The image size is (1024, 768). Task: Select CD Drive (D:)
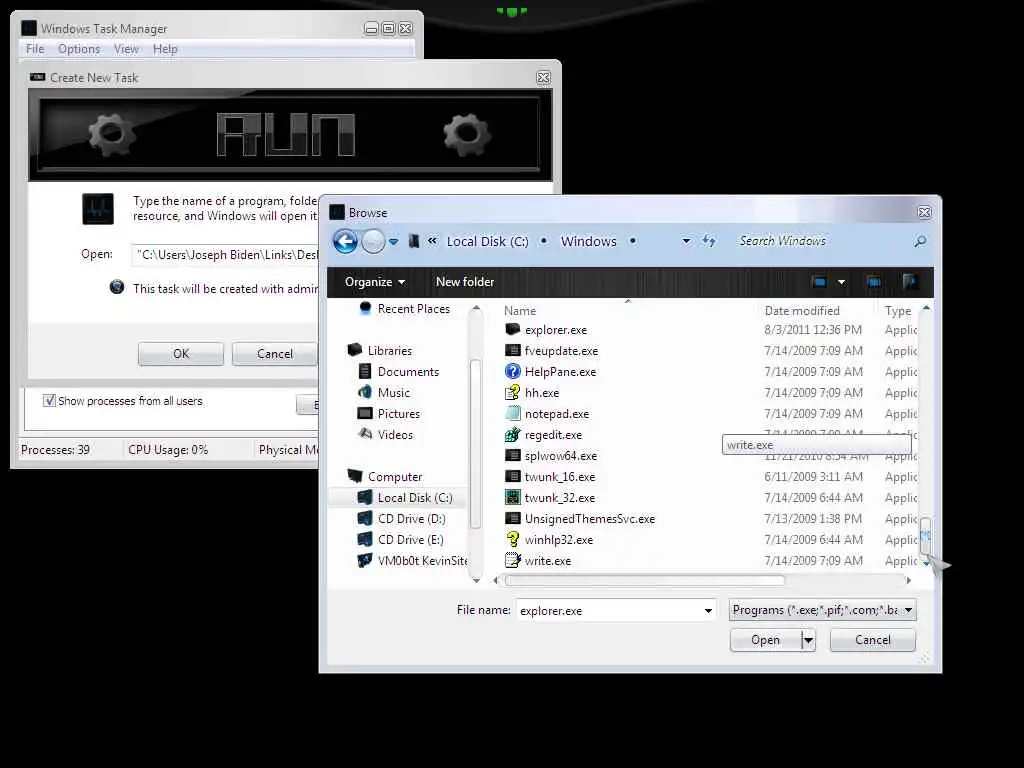(411, 519)
